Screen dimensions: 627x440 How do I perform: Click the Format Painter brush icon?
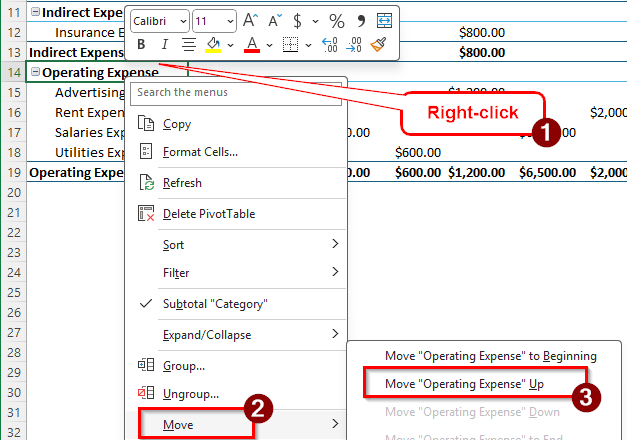coord(378,44)
